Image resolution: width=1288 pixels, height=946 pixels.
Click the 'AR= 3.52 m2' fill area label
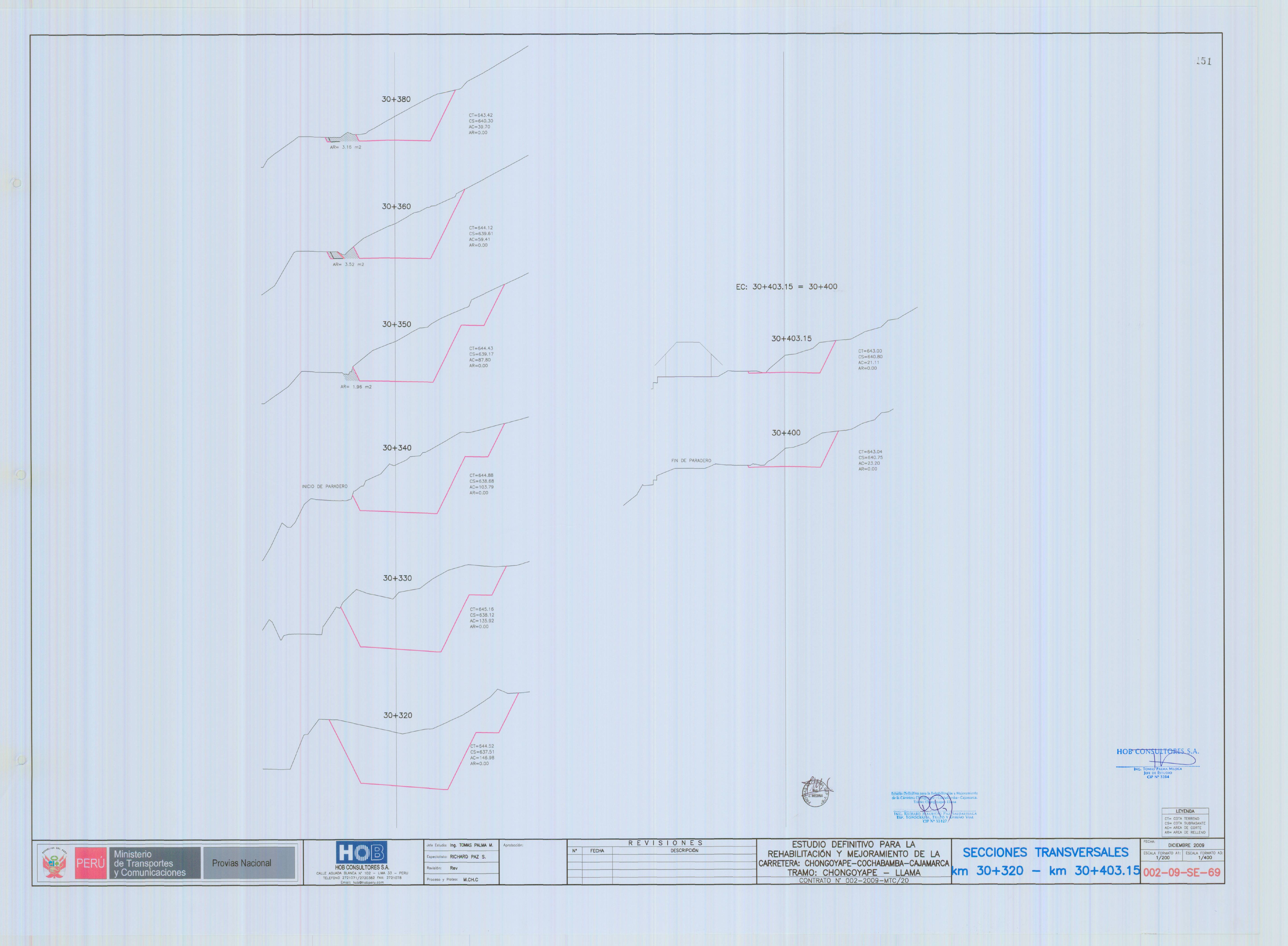click(x=348, y=265)
